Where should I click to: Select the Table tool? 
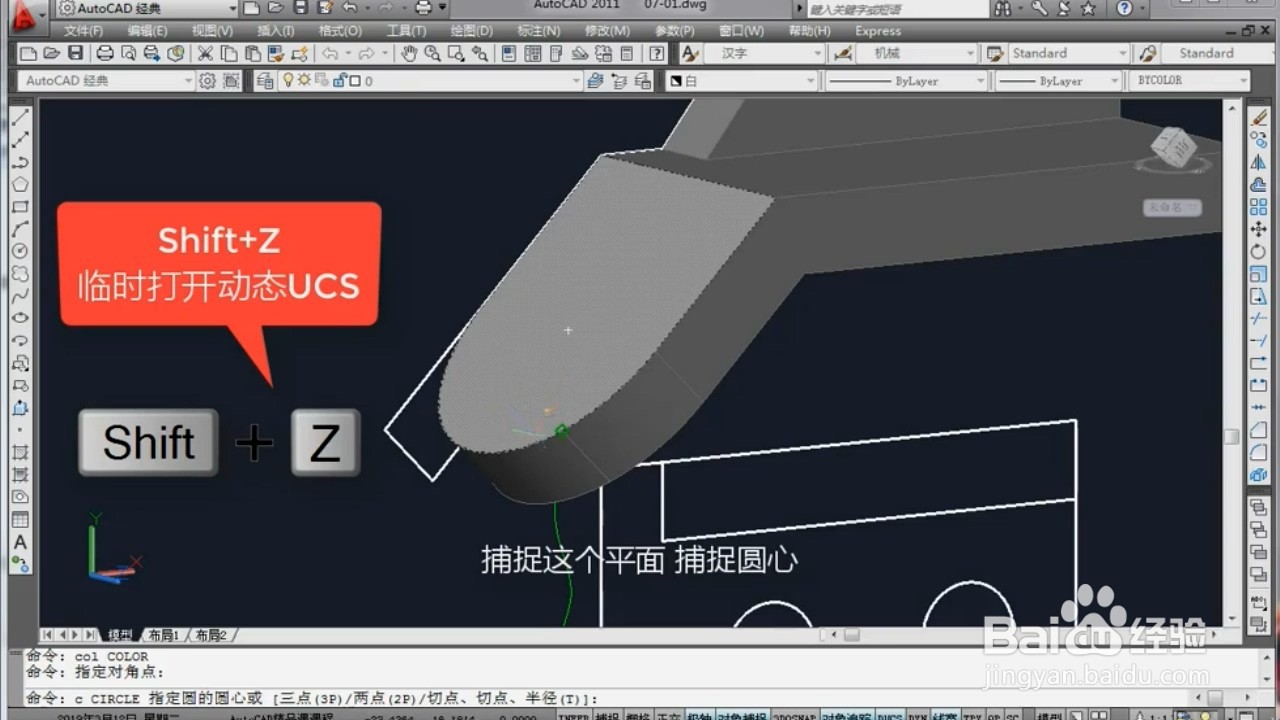point(20,520)
